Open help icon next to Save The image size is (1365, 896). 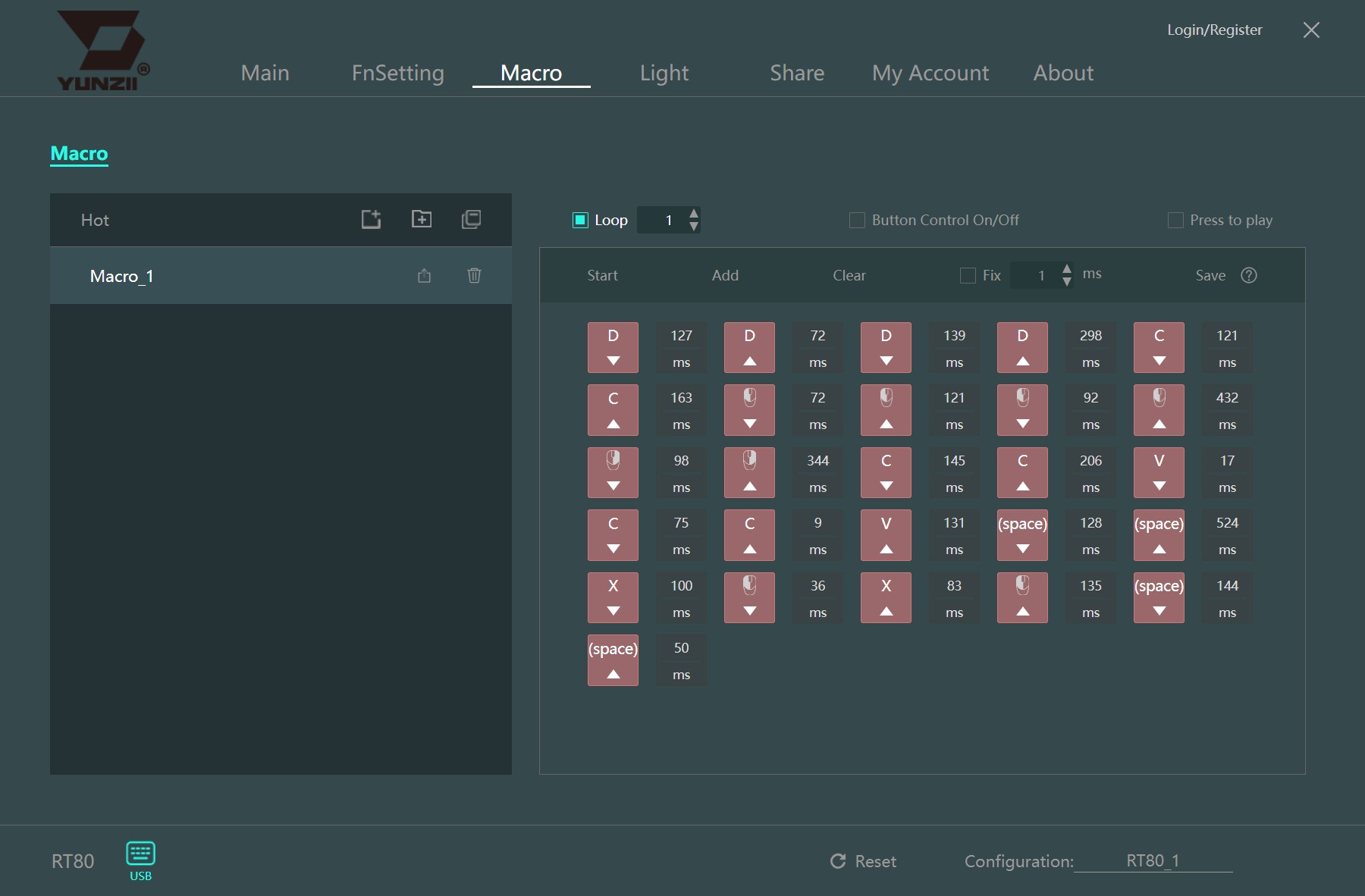tap(1248, 275)
